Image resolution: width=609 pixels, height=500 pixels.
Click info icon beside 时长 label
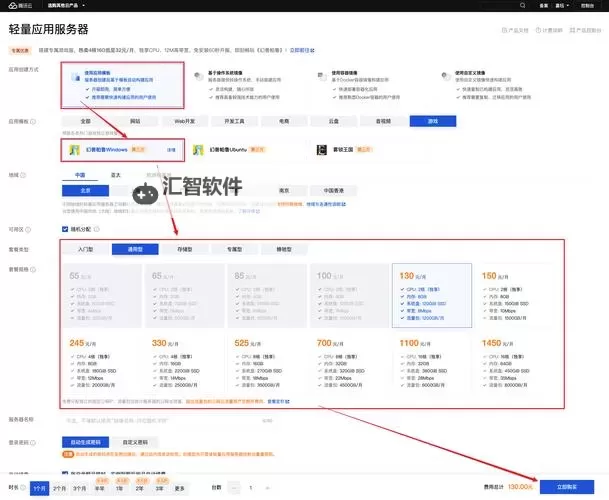pos(23,487)
